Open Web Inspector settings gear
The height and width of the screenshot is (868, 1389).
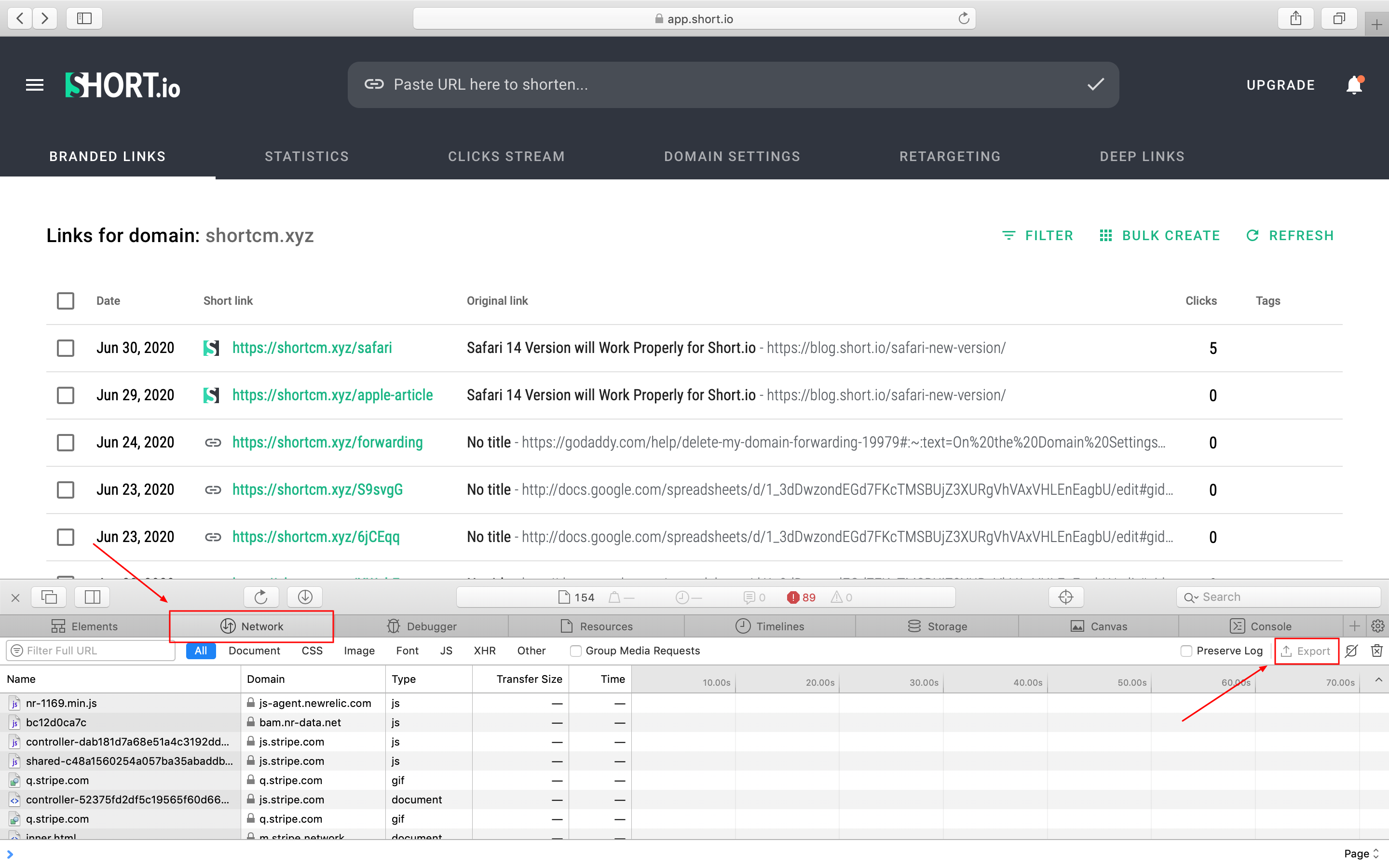click(x=1377, y=626)
